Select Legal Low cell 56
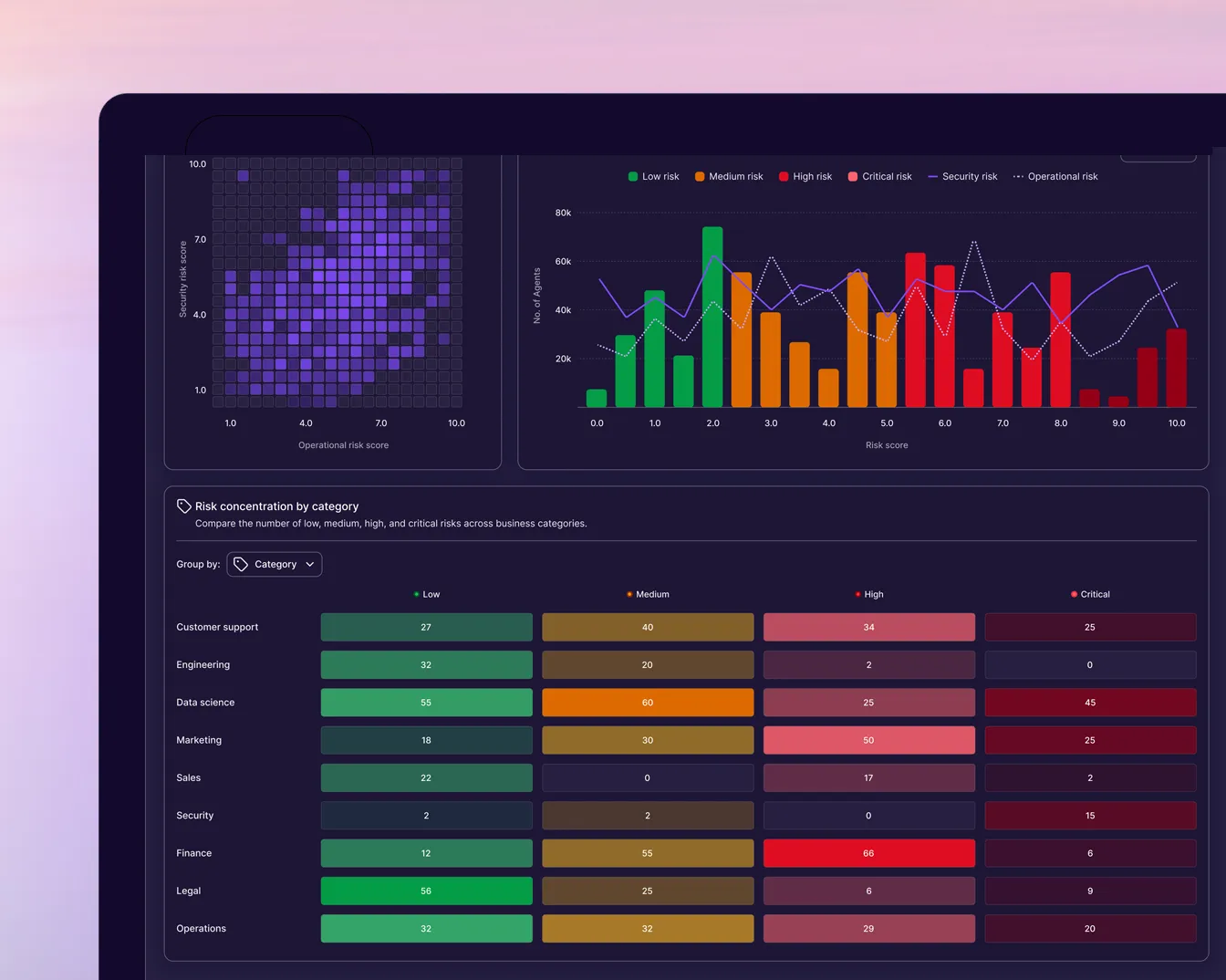Image resolution: width=1226 pixels, height=980 pixels. click(x=426, y=891)
